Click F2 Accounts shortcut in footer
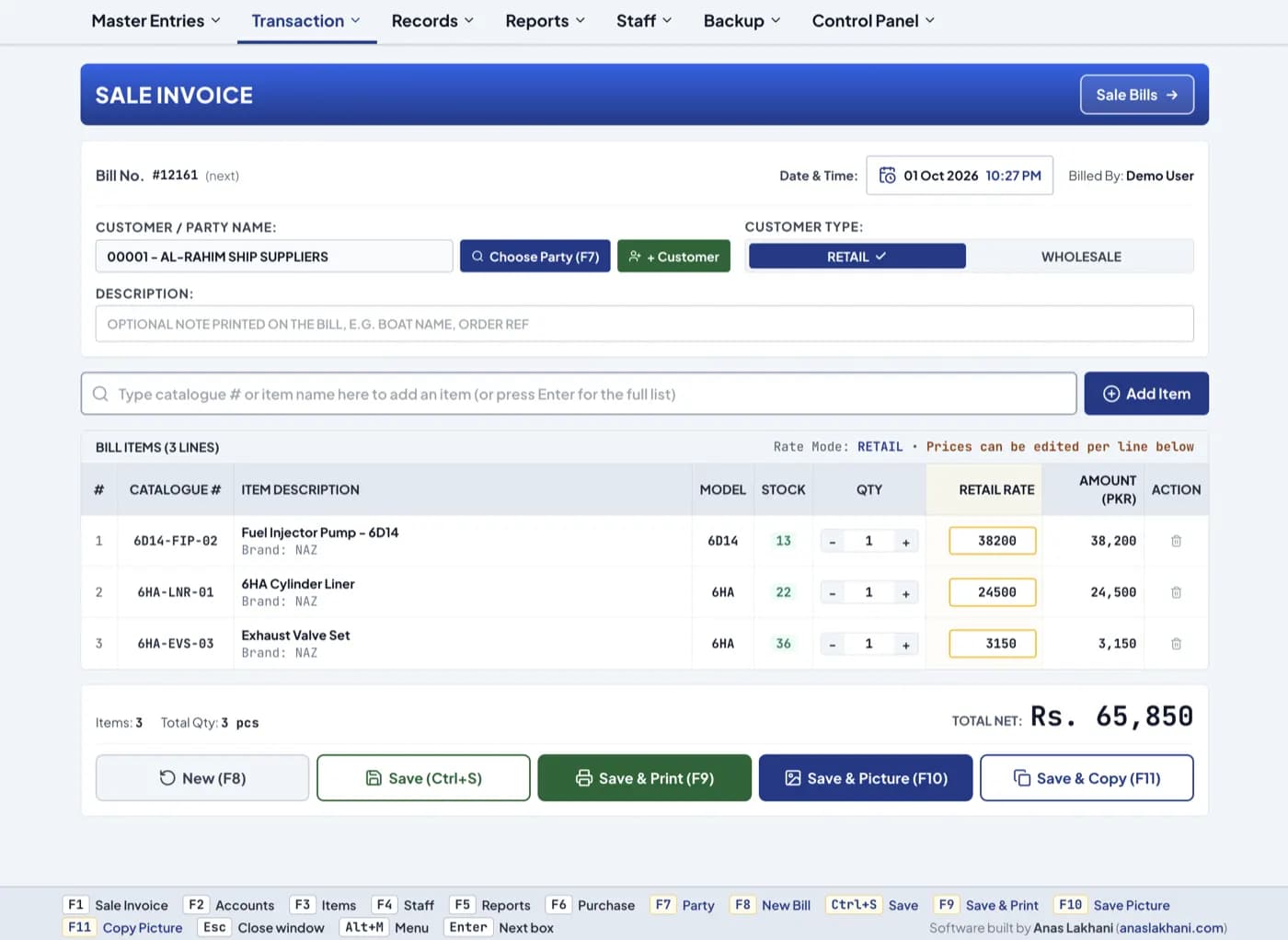1288x940 pixels. [229, 905]
